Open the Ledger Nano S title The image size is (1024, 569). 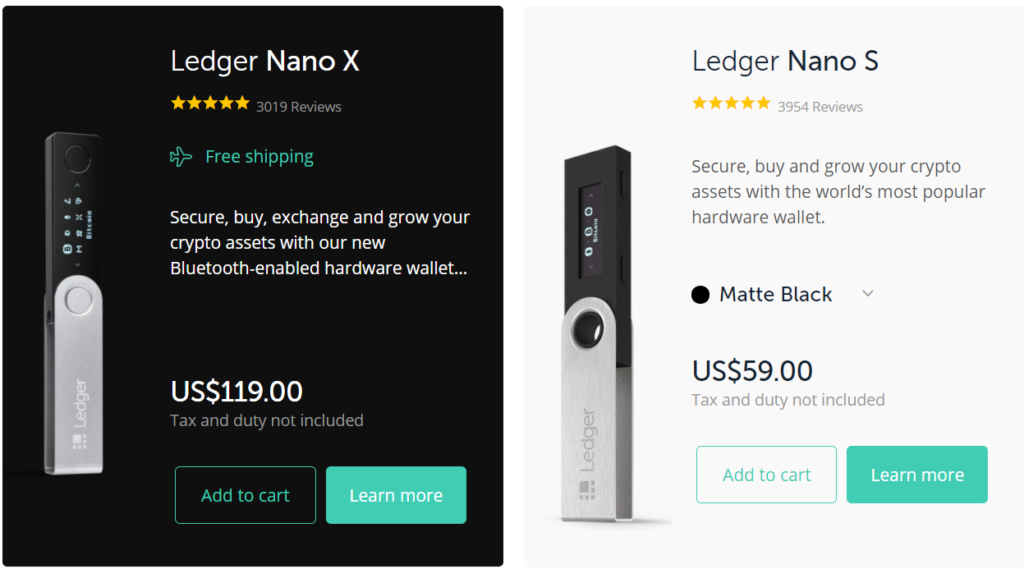click(785, 61)
